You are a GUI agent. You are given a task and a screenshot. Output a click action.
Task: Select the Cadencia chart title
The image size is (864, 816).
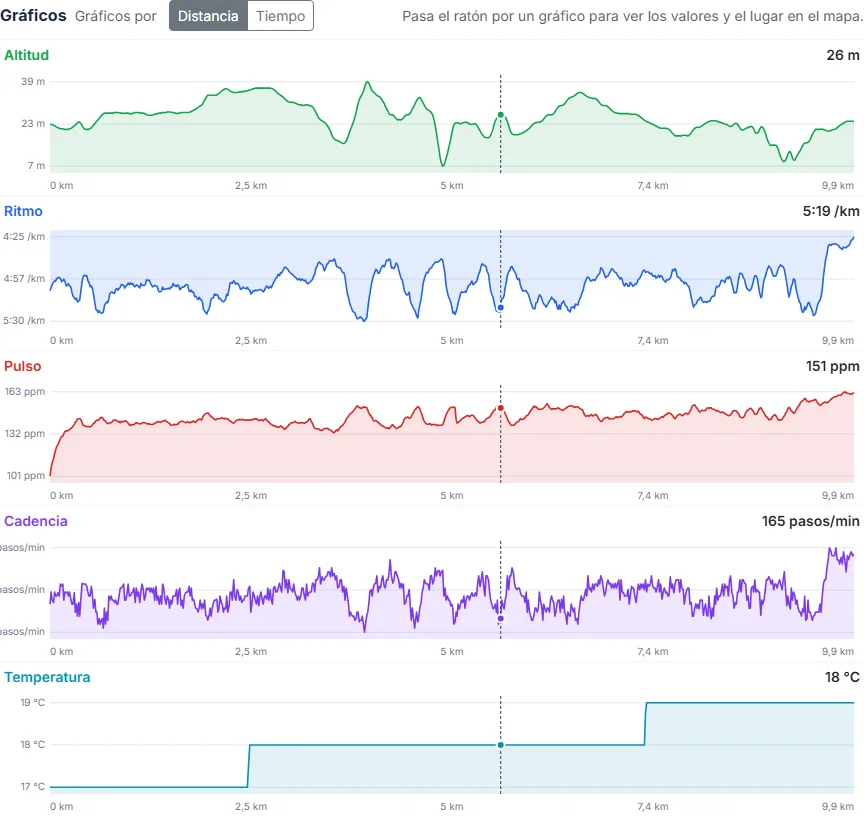coord(36,521)
